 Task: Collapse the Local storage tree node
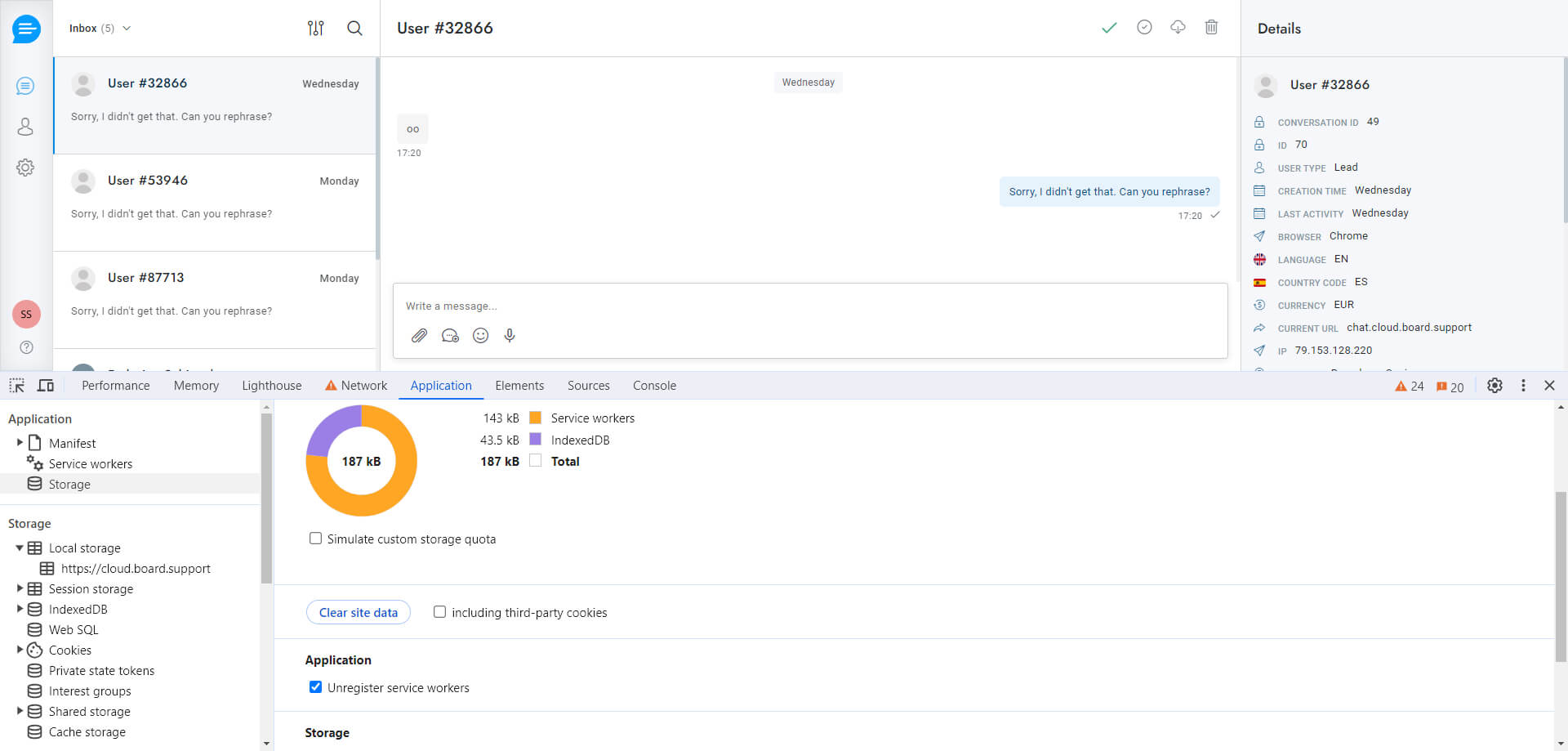(x=20, y=548)
